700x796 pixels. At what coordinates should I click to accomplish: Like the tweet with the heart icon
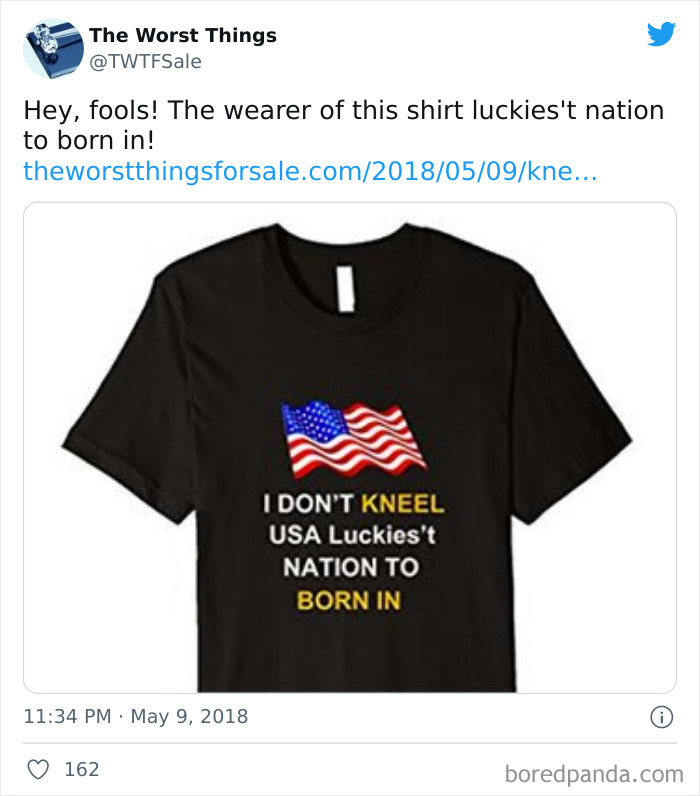39,769
